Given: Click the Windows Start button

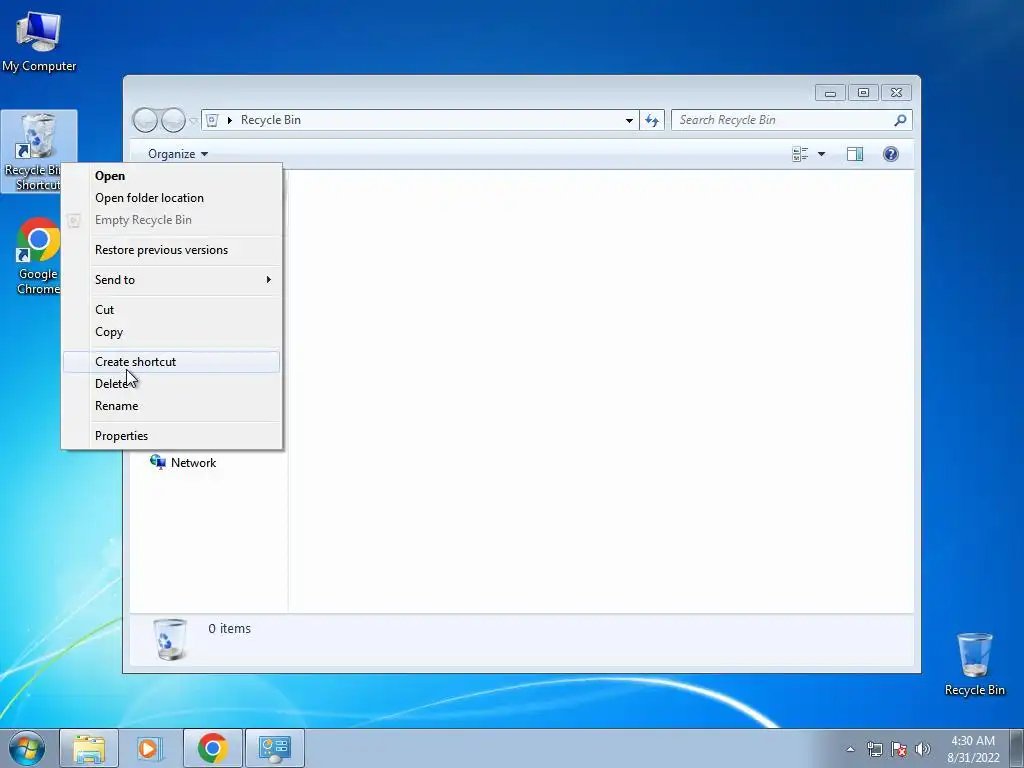Looking at the screenshot, I should coord(27,748).
